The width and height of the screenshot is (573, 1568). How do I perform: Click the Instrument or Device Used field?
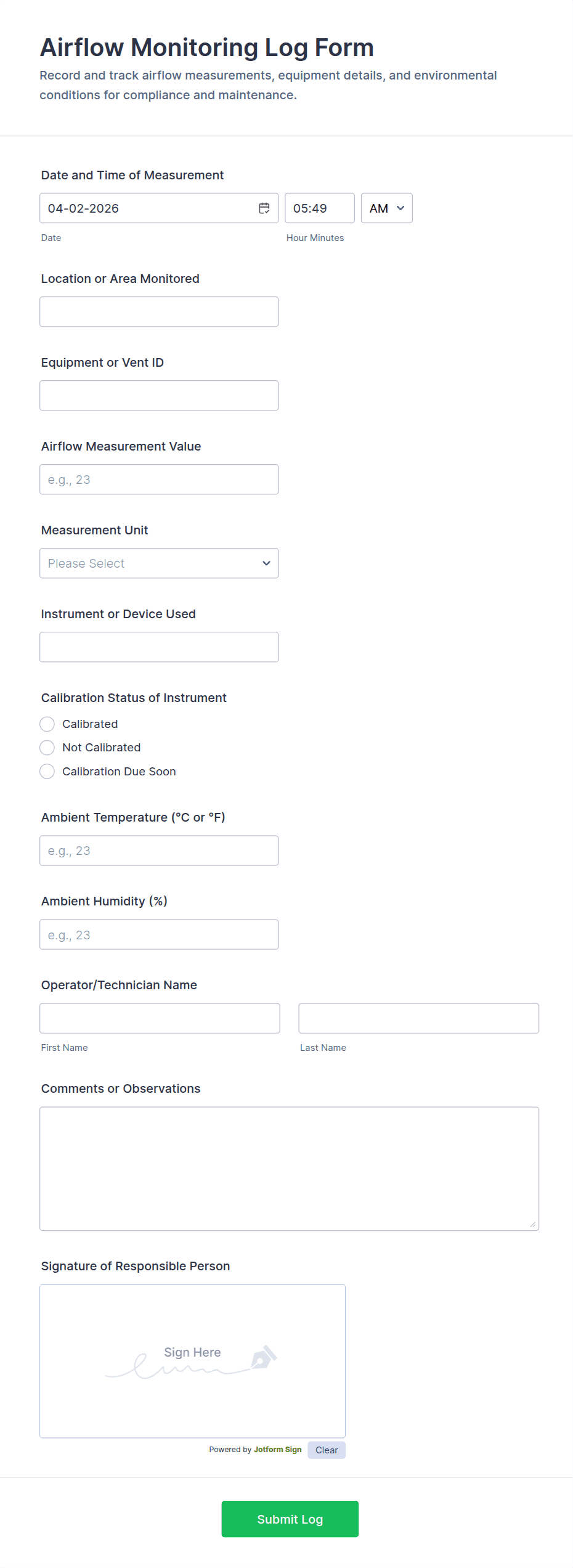point(159,647)
